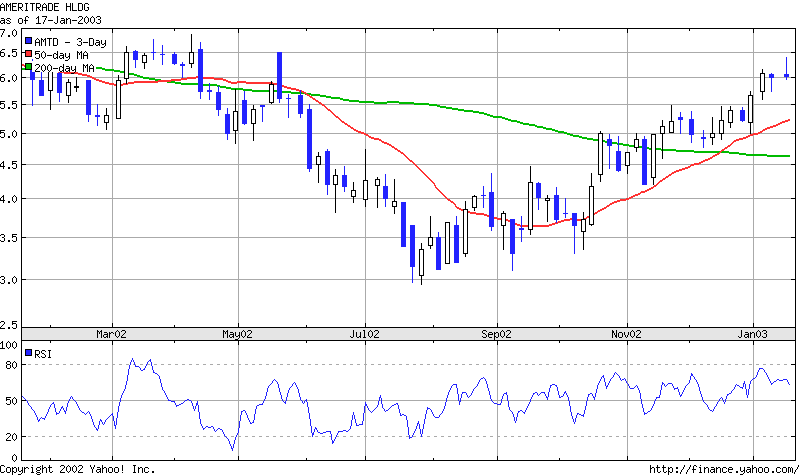Viewport: 800px width, 475px height.
Task: Click the 6.0 price axis label
Action: click(9, 78)
